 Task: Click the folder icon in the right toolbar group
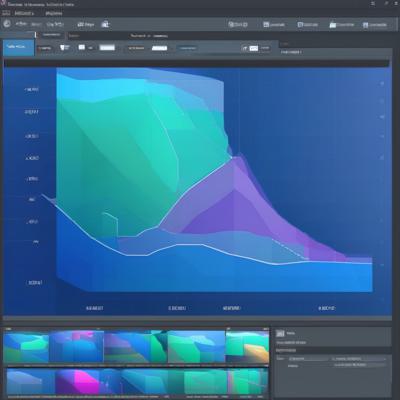333,25
